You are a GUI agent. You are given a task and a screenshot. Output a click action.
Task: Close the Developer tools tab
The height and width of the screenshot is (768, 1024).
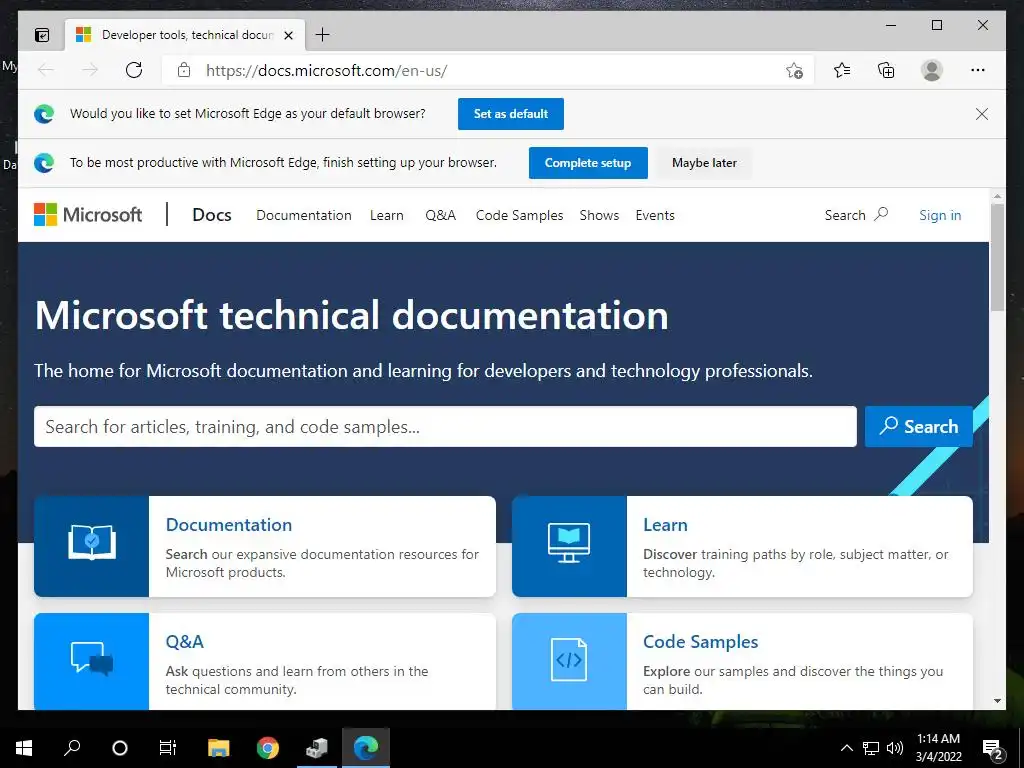click(x=288, y=35)
